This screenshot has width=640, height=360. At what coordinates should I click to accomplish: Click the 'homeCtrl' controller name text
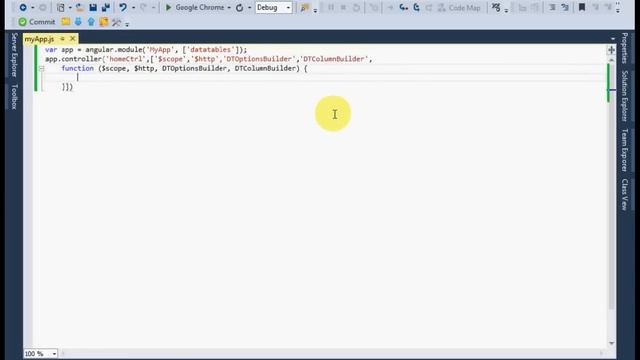126,59
